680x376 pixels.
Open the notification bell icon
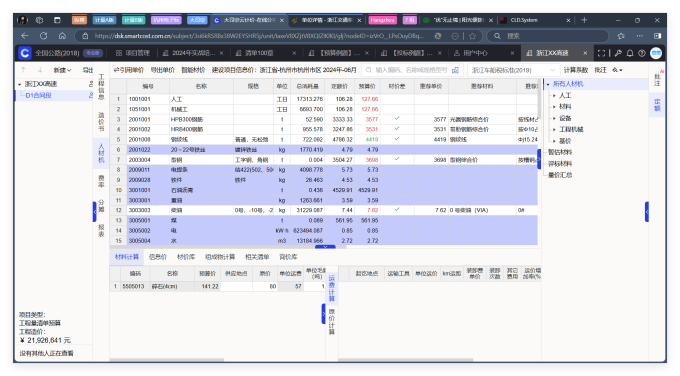point(630,53)
